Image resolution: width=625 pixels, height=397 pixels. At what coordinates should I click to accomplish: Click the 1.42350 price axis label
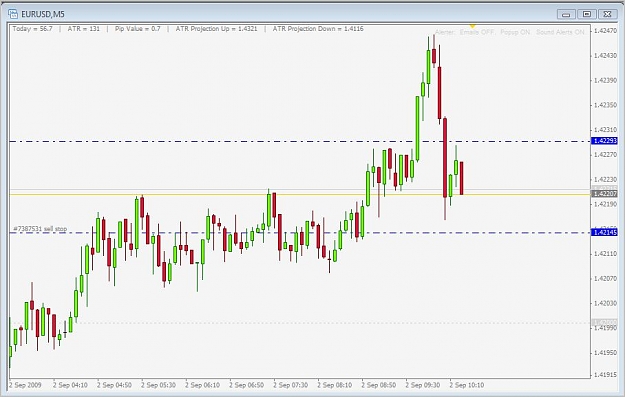tap(605, 105)
